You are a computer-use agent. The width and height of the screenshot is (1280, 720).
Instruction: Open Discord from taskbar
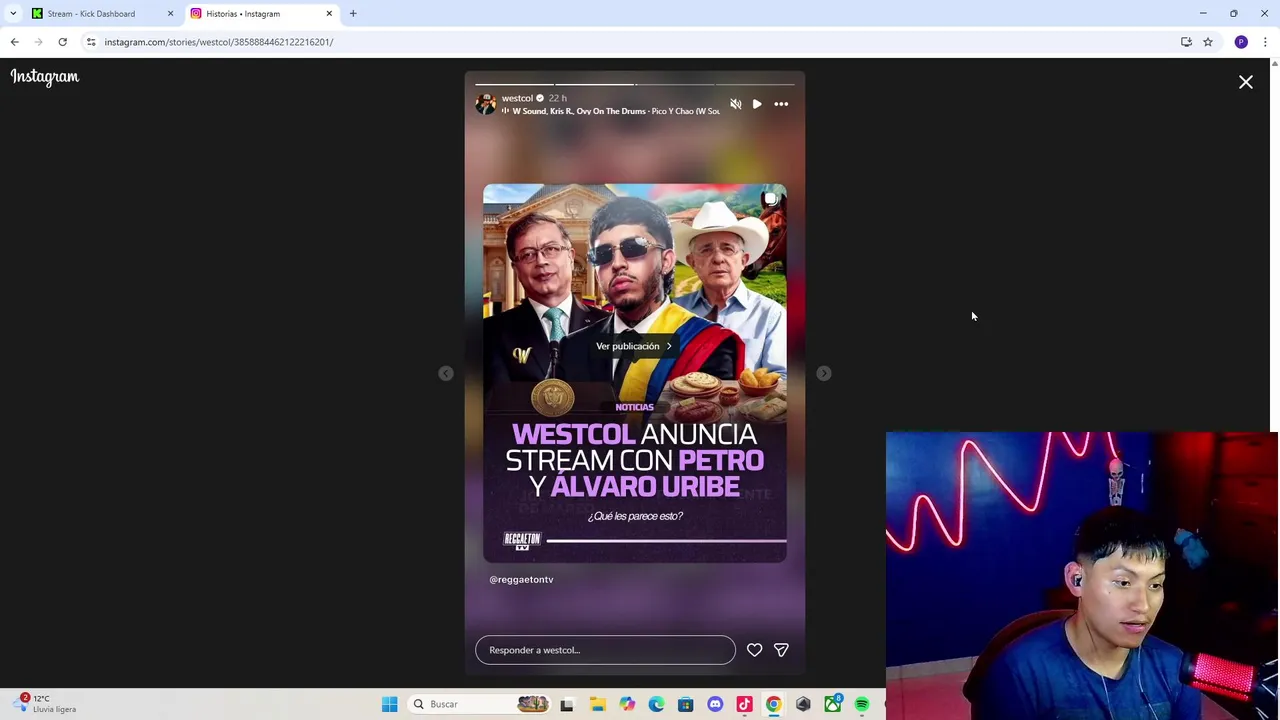click(x=715, y=704)
